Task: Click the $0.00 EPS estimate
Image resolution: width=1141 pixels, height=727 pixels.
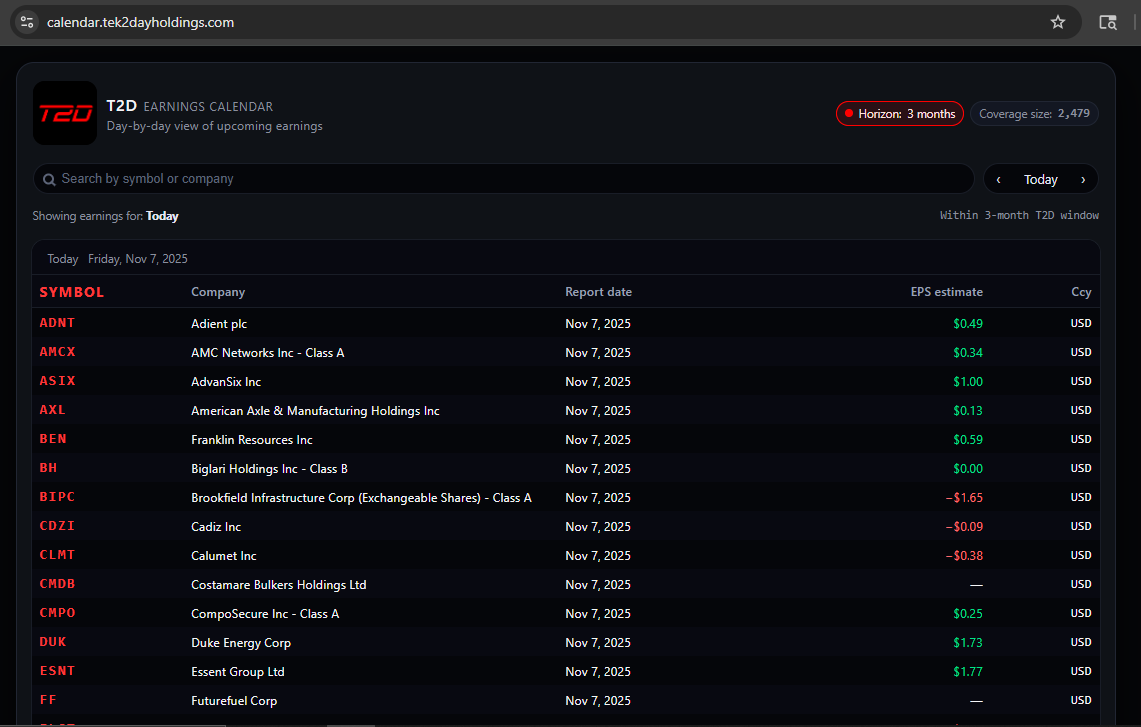Action: [968, 469]
